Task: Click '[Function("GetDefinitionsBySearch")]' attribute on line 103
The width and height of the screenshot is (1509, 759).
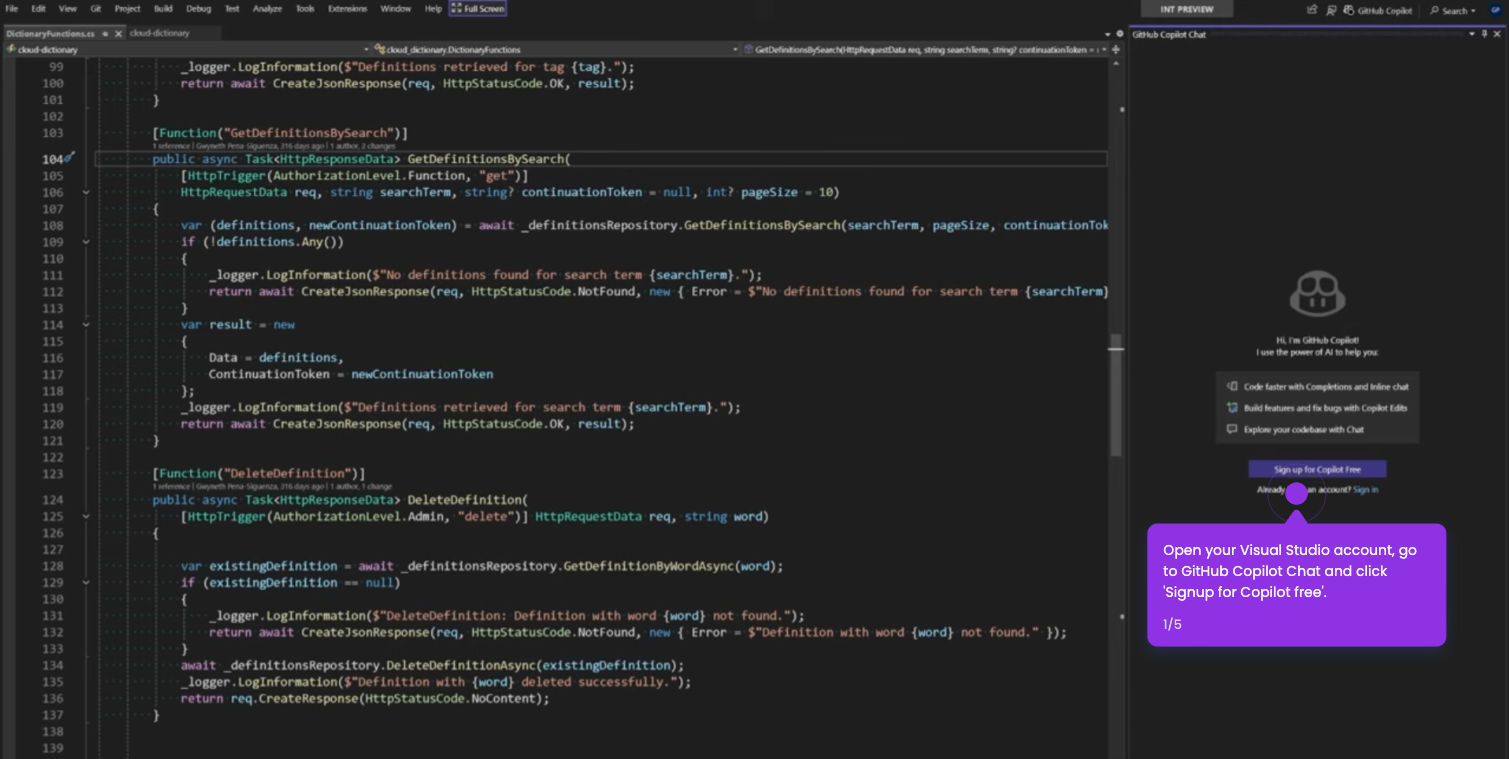Action: (280, 133)
